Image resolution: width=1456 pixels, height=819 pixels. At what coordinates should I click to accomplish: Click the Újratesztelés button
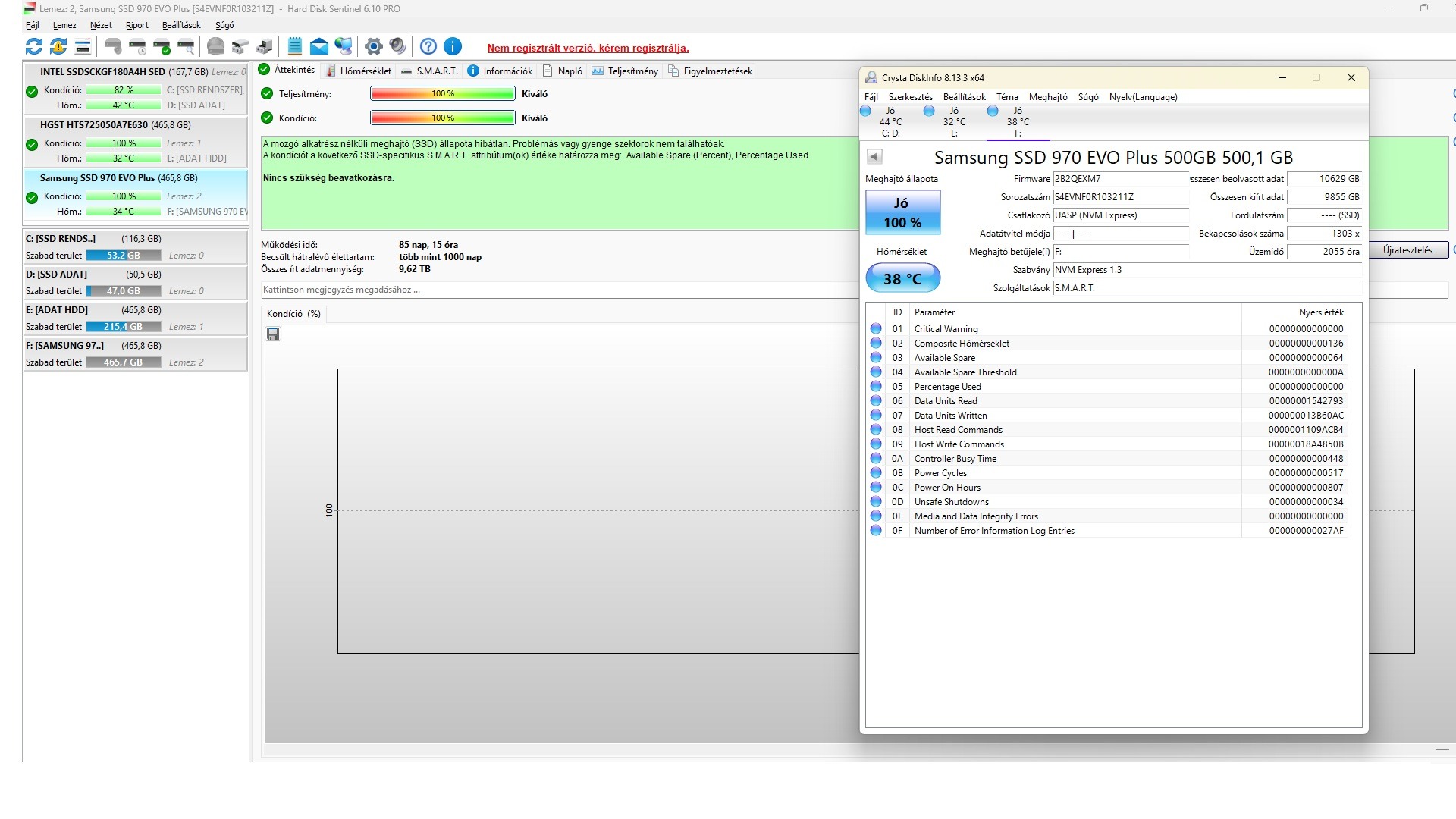(x=1407, y=250)
